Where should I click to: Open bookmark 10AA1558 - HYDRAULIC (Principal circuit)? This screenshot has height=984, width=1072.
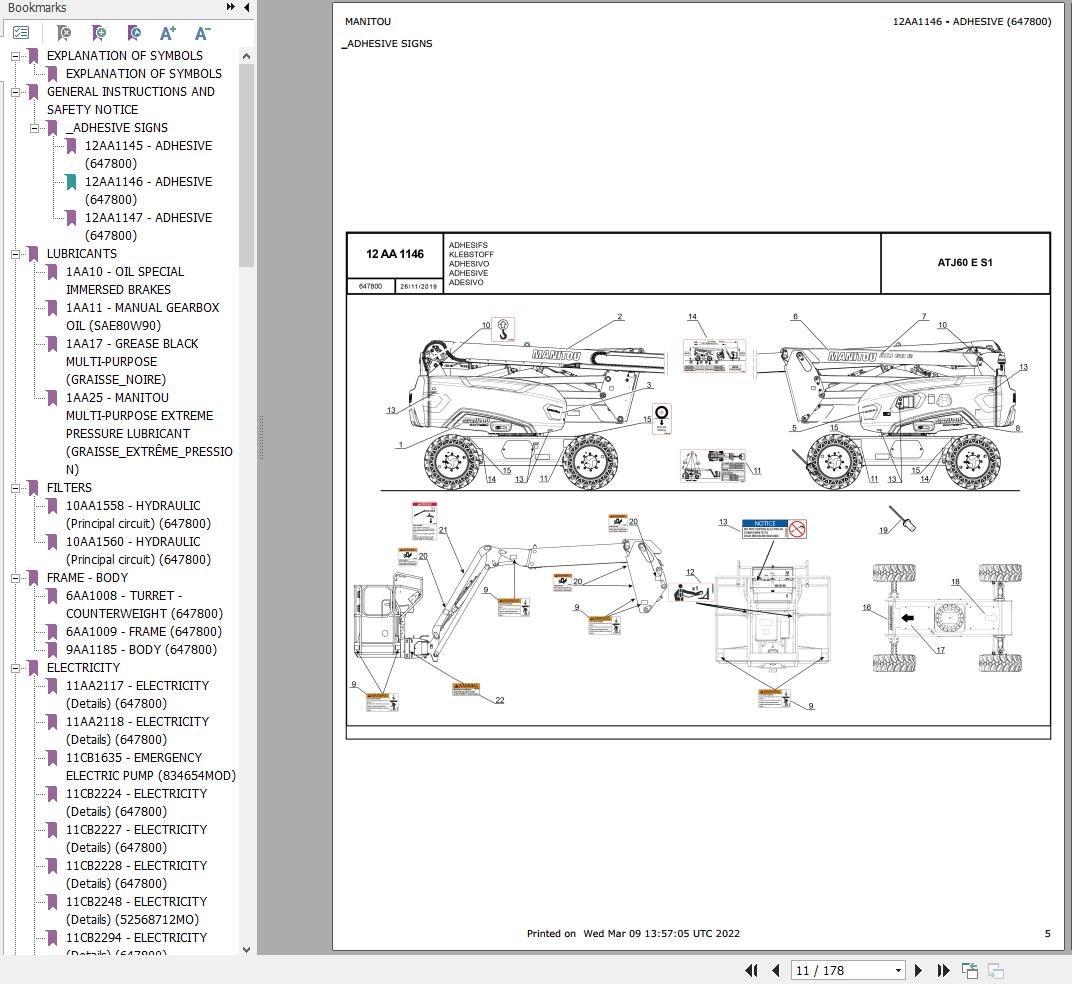pos(138,514)
